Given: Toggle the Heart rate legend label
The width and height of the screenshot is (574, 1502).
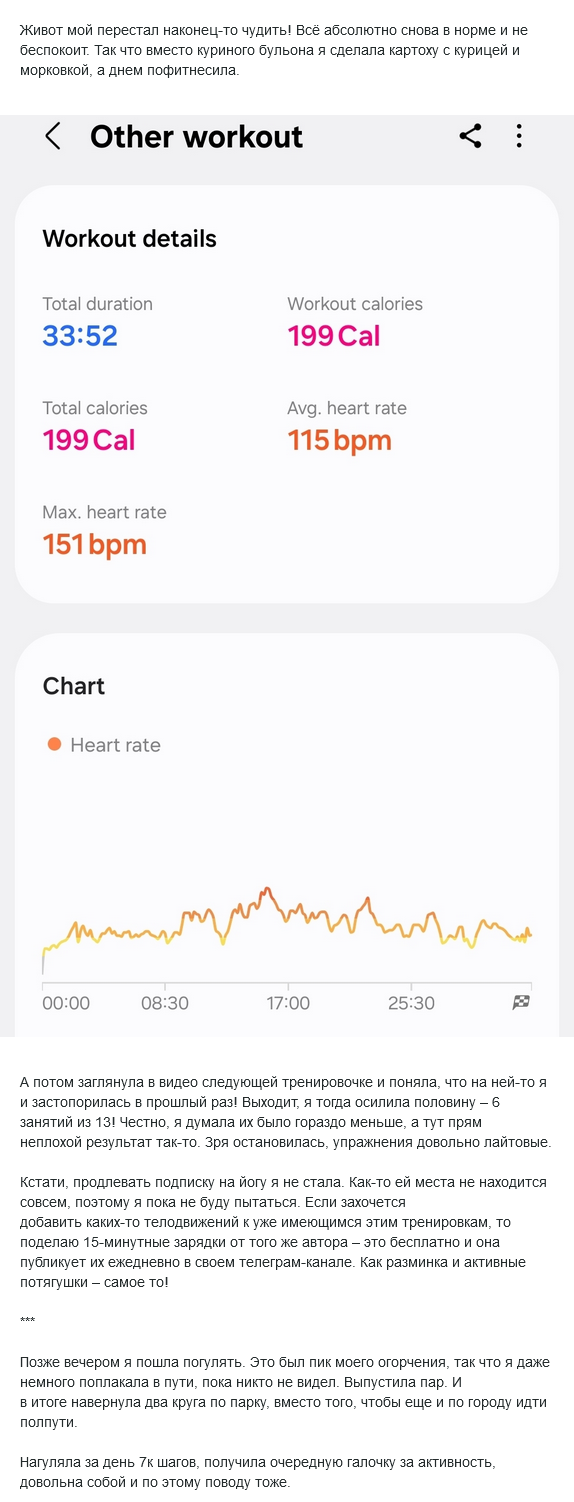Looking at the screenshot, I should pos(115,745).
